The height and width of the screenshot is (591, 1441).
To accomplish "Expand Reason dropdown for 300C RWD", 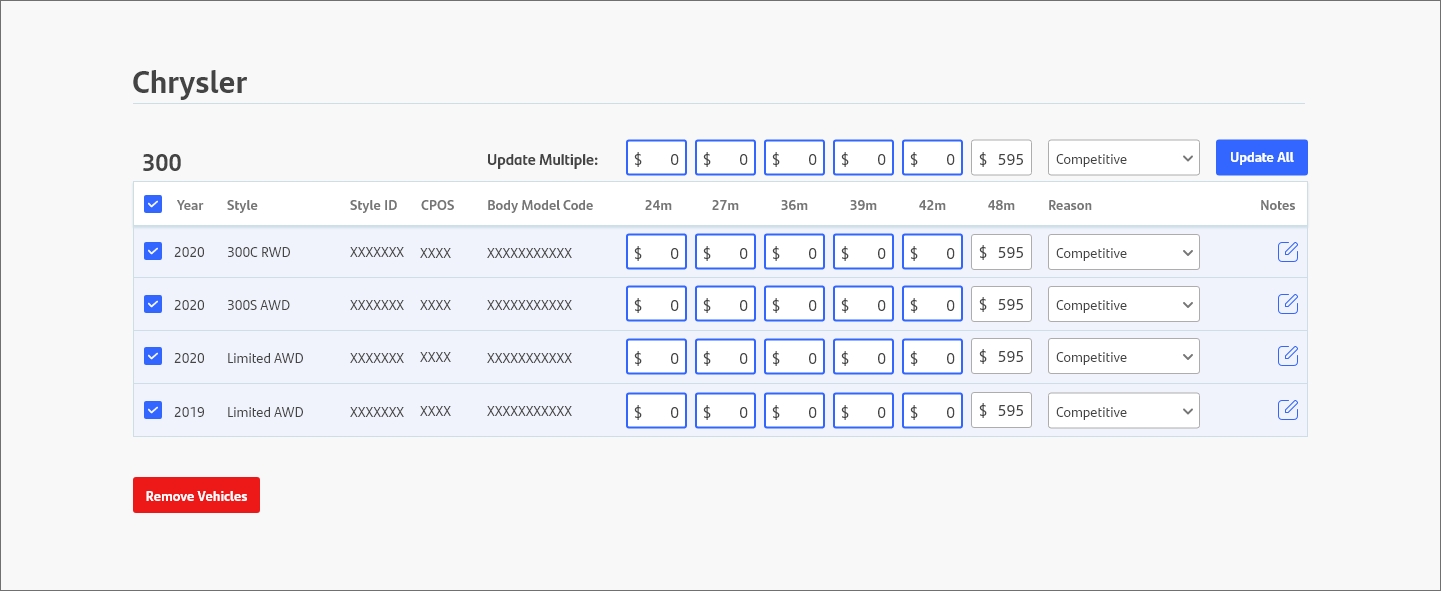I will [1124, 253].
